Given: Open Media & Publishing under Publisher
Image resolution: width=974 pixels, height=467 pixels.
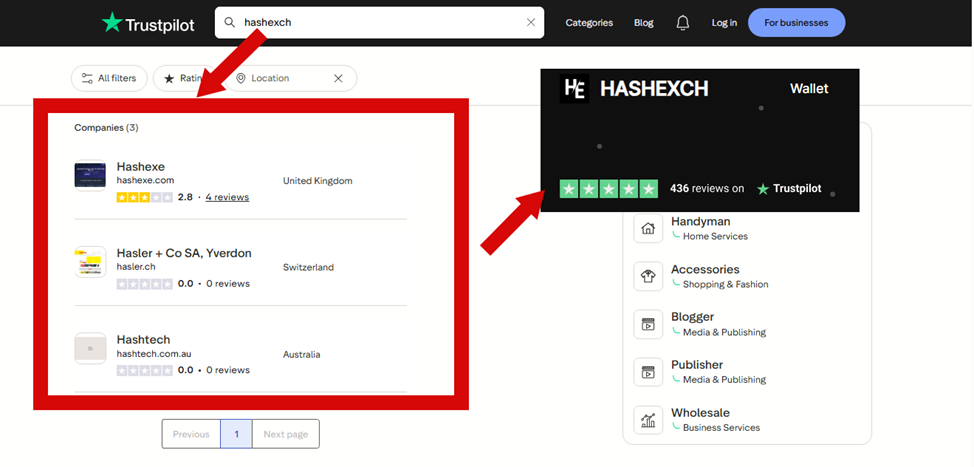Looking at the screenshot, I should click(x=724, y=379).
